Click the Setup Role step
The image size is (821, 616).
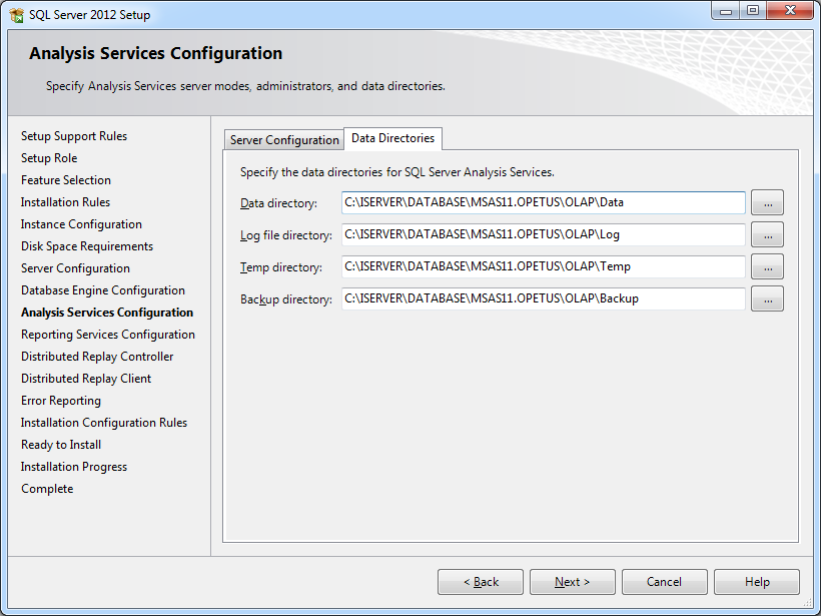pyautogui.click(x=49, y=158)
